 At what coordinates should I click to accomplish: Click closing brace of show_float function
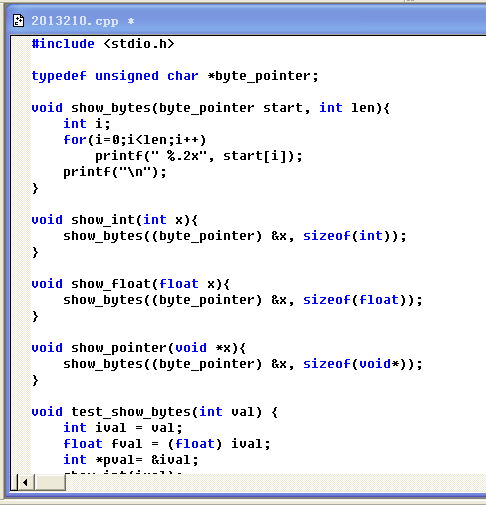[x=35, y=316]
